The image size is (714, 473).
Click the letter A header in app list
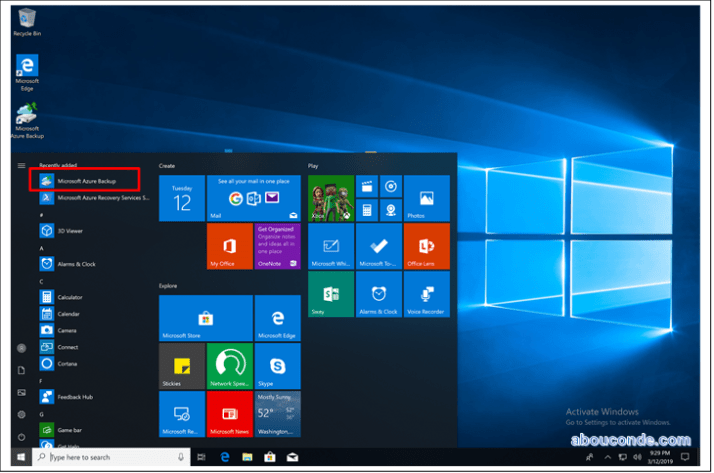pos(42,247)
